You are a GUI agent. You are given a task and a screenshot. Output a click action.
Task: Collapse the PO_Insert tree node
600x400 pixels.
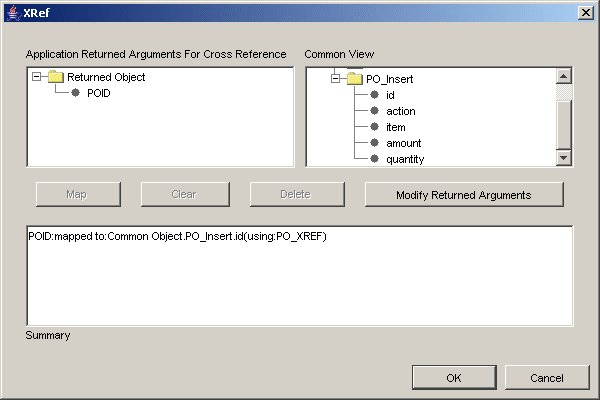point(335,79)
